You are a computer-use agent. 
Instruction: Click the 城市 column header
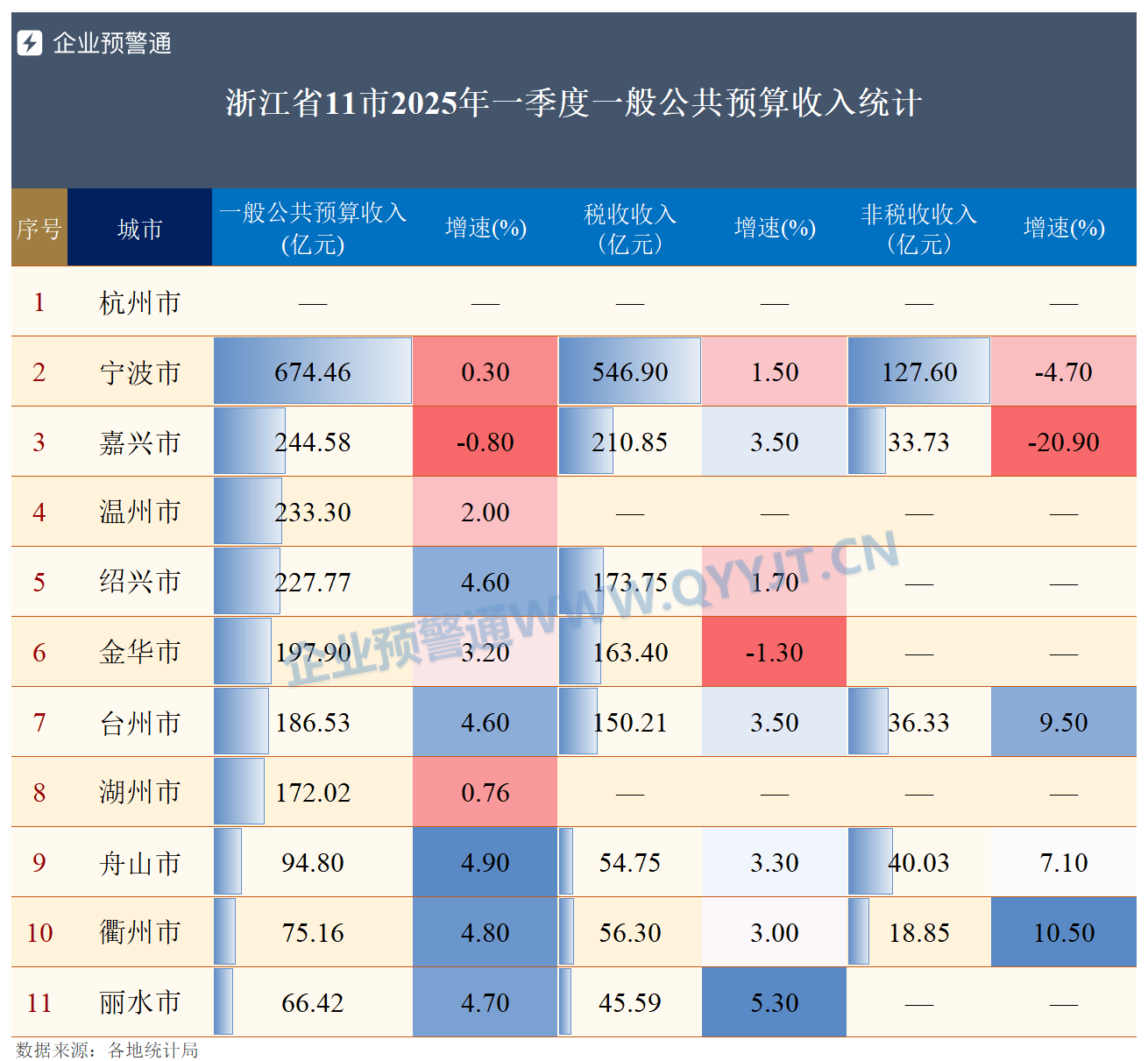(x=139, y=228)
